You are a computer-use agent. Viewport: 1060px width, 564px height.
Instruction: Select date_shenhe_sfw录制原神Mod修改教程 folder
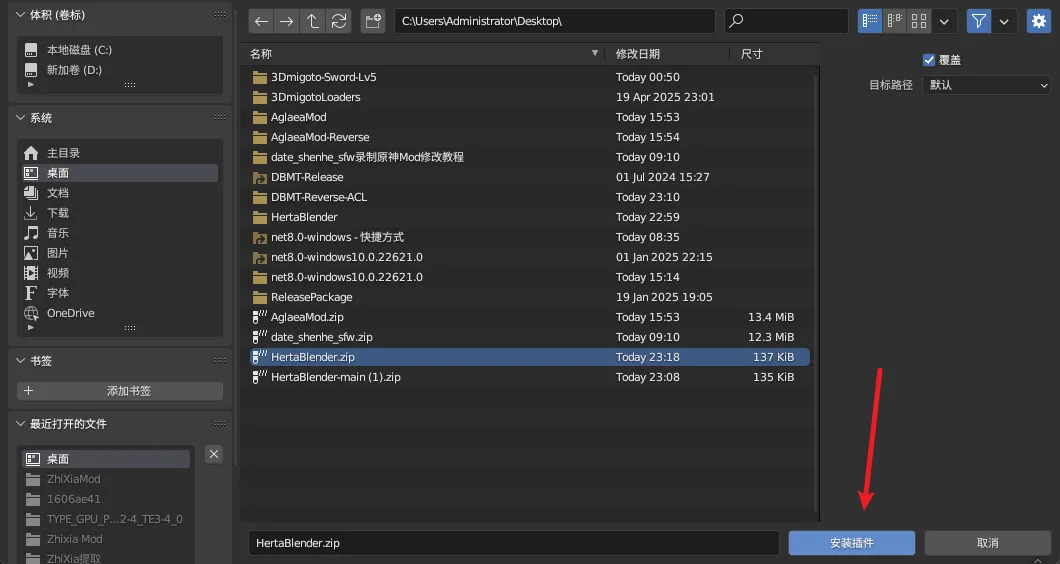pyautogui.click(x=529, y=157)
